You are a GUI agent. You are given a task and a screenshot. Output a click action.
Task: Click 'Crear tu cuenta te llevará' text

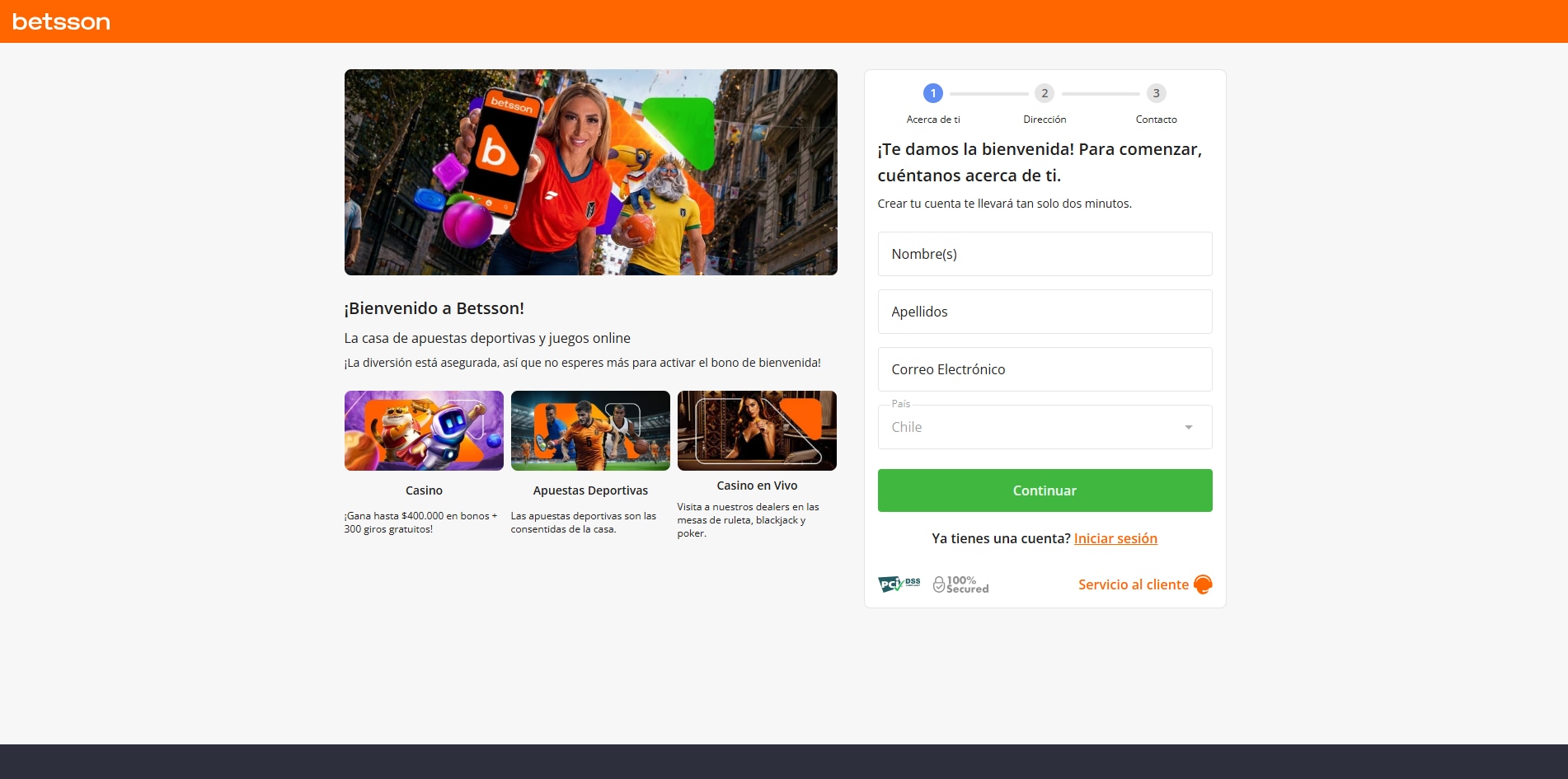(1004, 204)
